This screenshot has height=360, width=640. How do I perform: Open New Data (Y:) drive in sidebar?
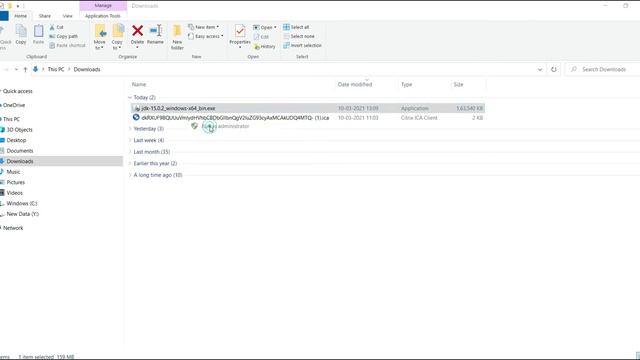point(22,214)
